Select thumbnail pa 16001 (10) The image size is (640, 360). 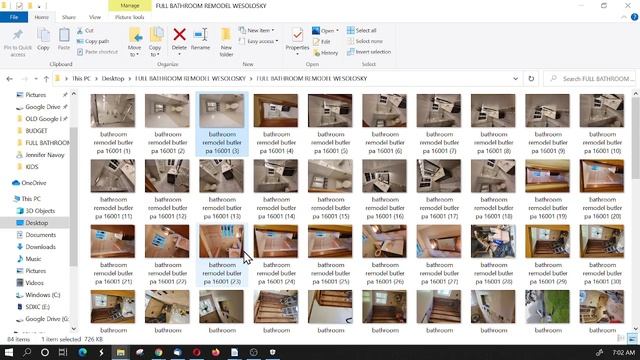point(602,124)
